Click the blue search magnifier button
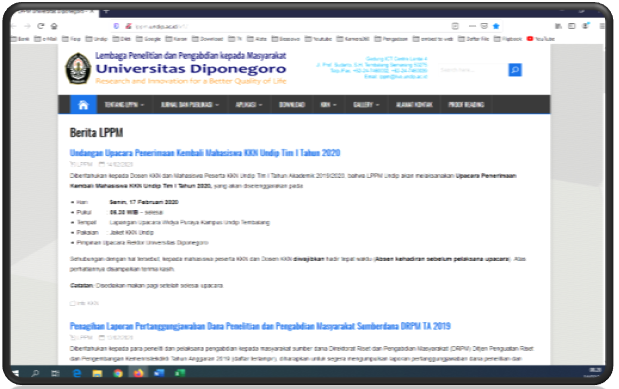Screen dimensions: 619x389 click(x=515, y=70)
